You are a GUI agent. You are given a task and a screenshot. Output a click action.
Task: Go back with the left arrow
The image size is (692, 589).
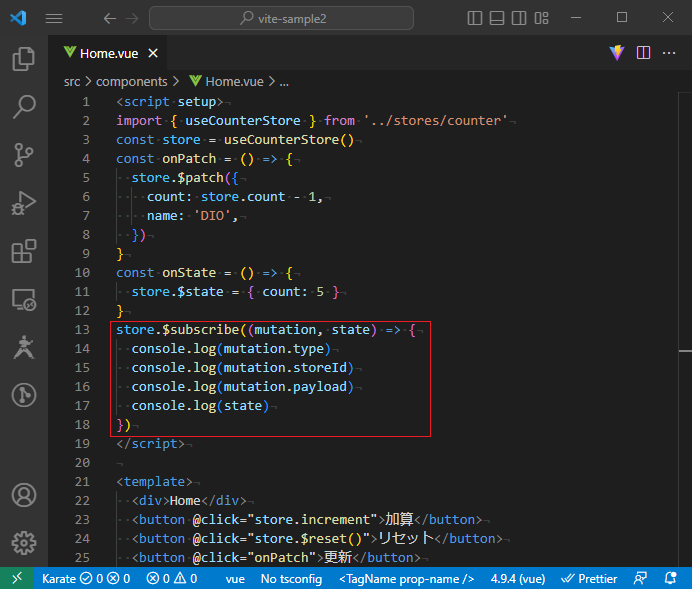click(x=110, y=19)
